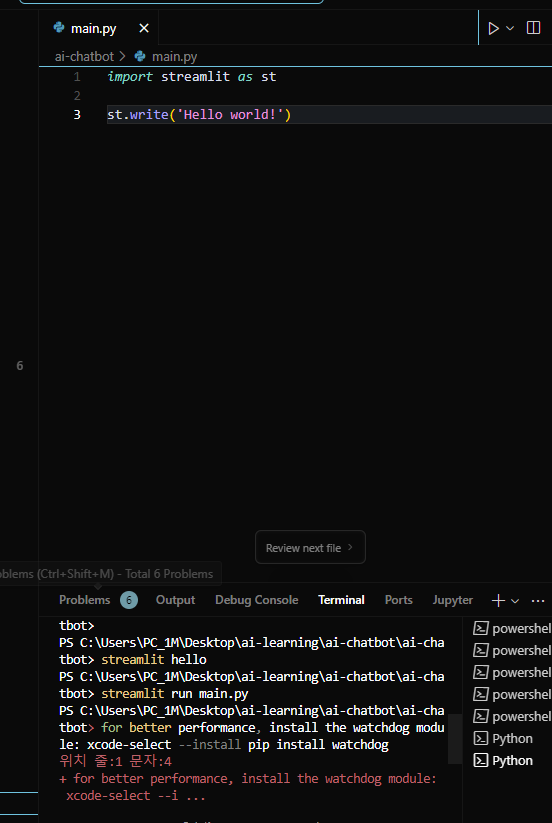Select the main.py editor tab

pos(99,28)
